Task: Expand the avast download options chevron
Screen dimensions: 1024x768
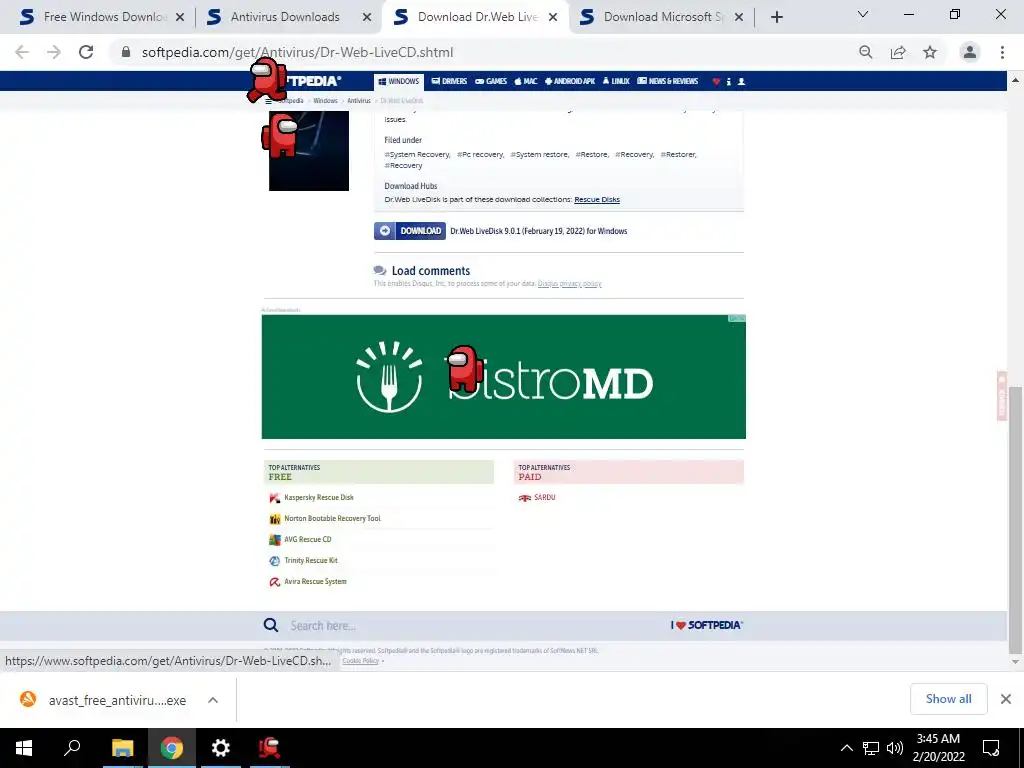Action: [x=213, y=700]
